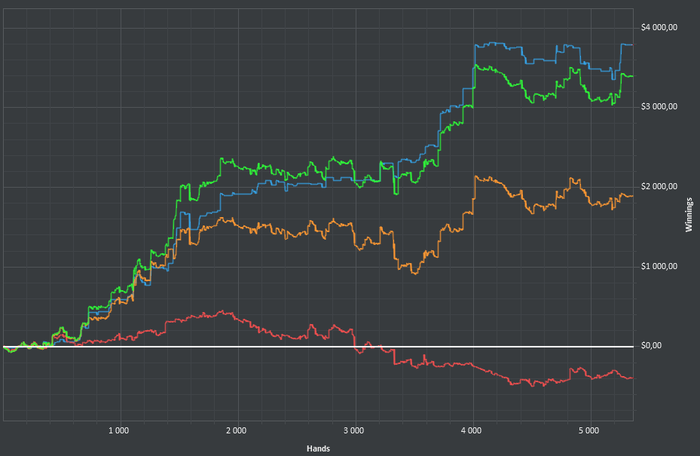
Task: Click the 2 000 hands tick label
Action: pos(236,431)
